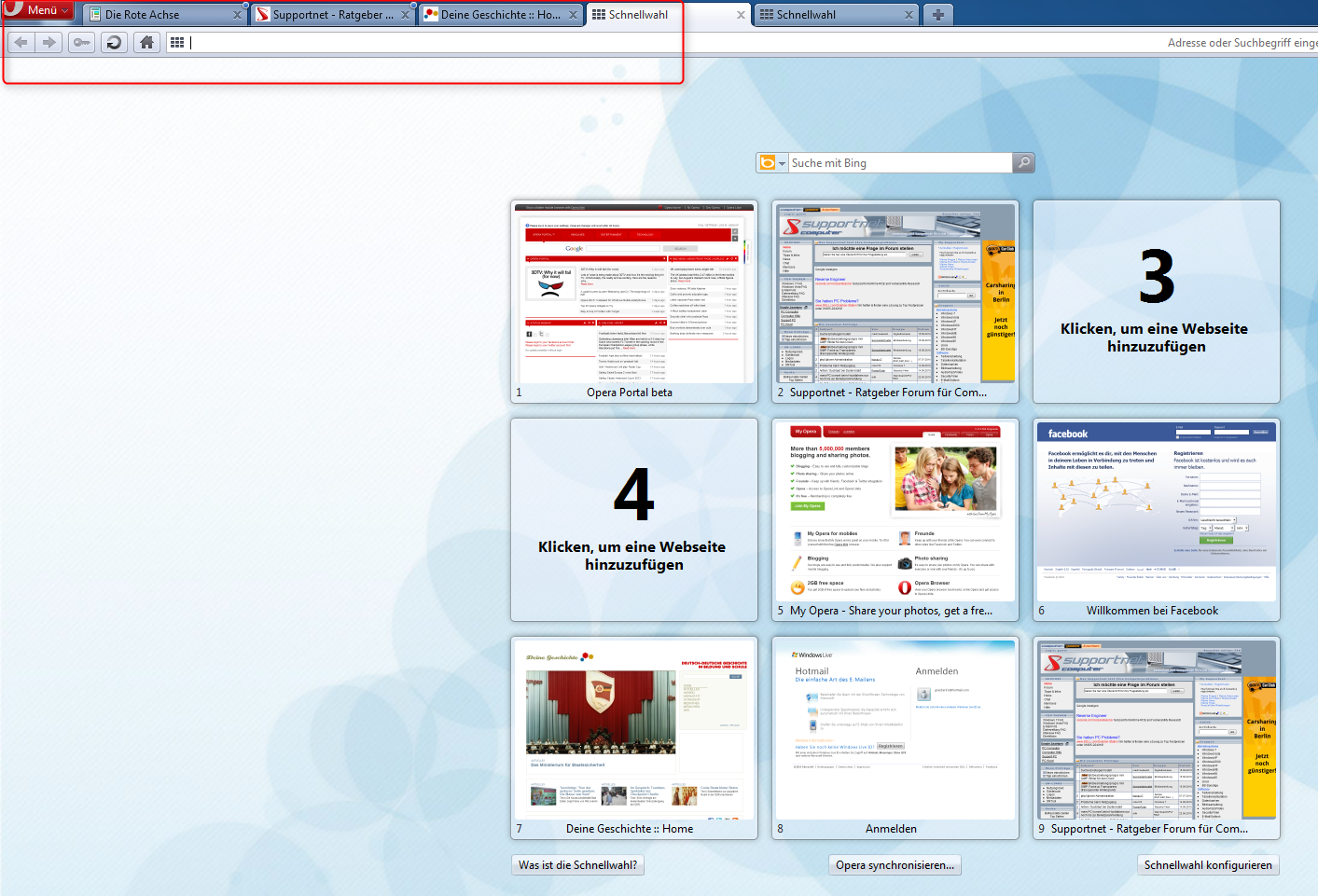Close the Deine Geschichte tab
Screen dimensions: 1318x896
(574, 15)
